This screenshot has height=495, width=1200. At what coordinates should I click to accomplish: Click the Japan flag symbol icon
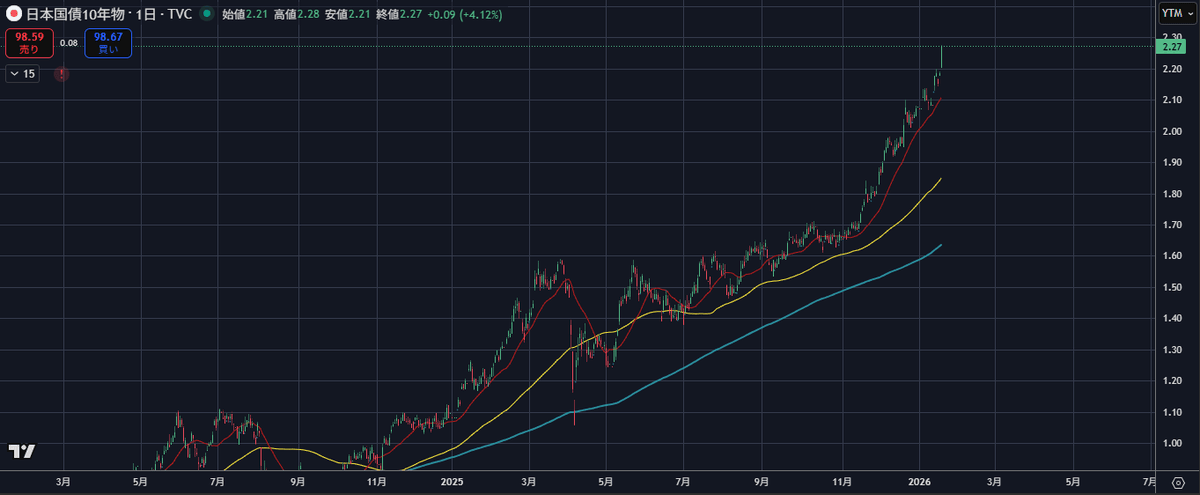coord(15,15)
